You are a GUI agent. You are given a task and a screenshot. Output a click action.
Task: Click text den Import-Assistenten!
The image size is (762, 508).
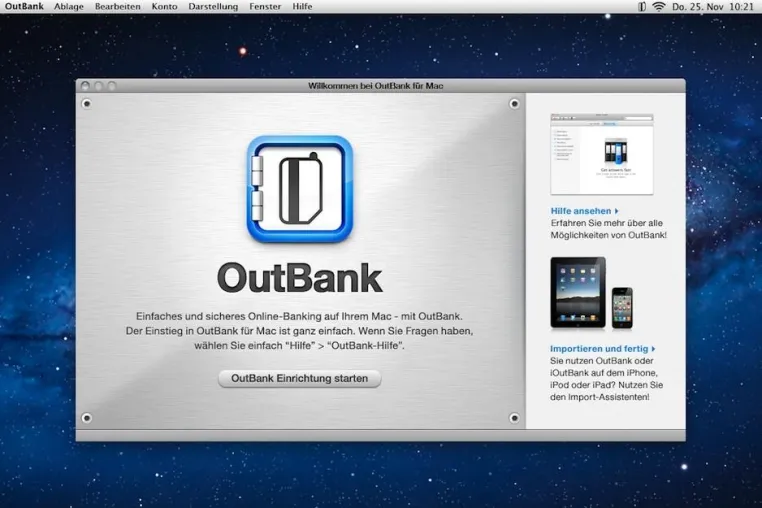600,397
